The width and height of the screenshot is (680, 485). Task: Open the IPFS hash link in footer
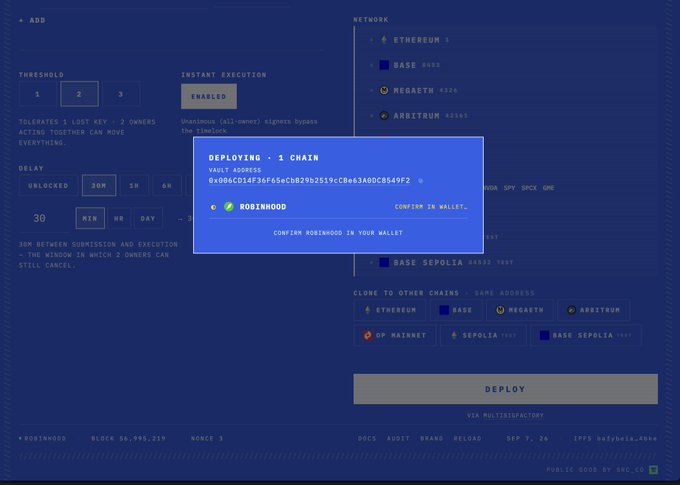[x=615, y=439]
